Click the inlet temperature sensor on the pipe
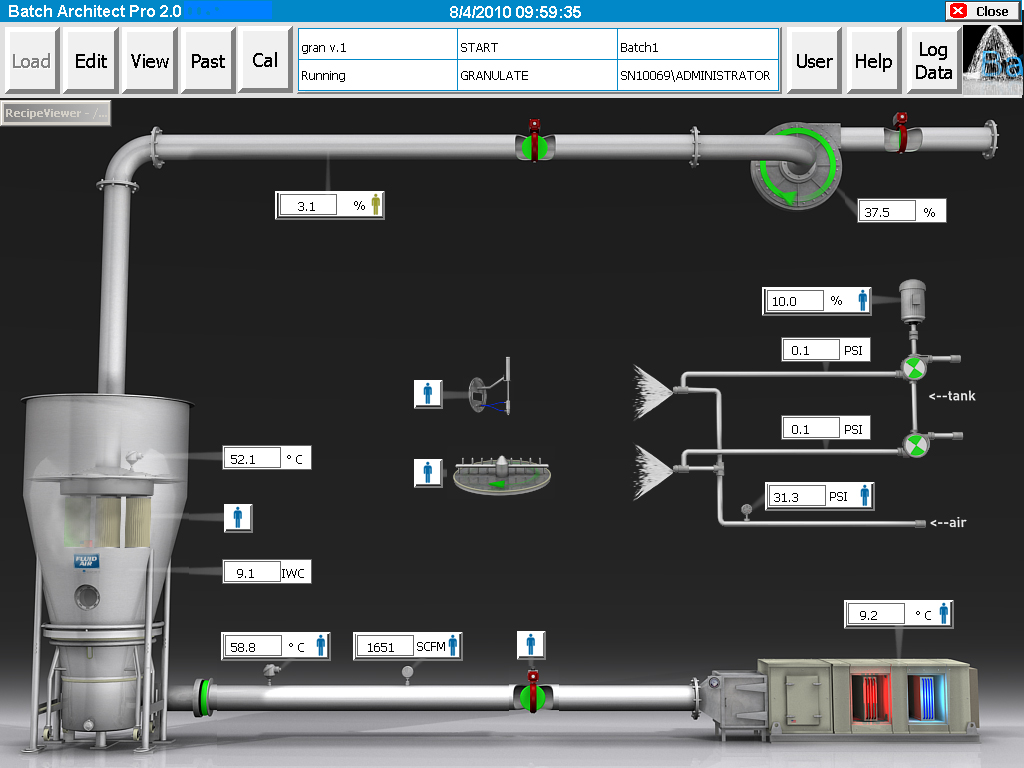Image resolution: width=1024 pixels, height=768 pixels. click(x=271, y=672)
